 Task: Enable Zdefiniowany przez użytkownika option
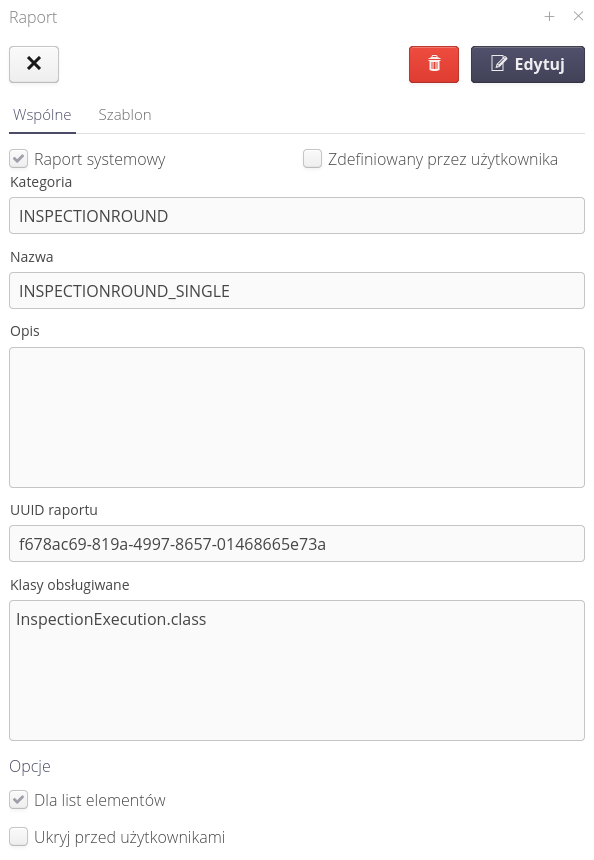[312, 158]
